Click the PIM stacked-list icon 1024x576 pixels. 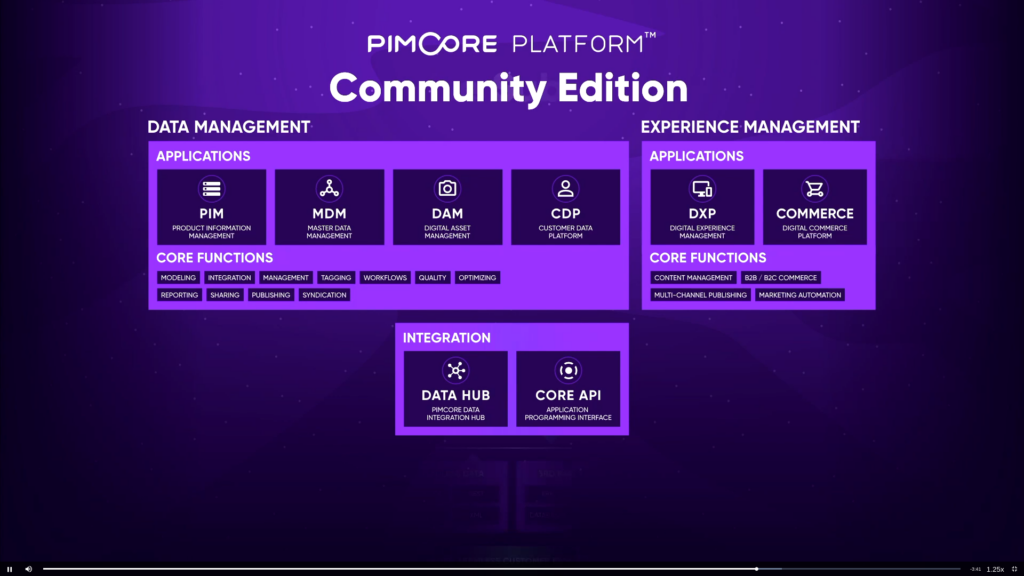pyautogui.click(x=212, y=189)
